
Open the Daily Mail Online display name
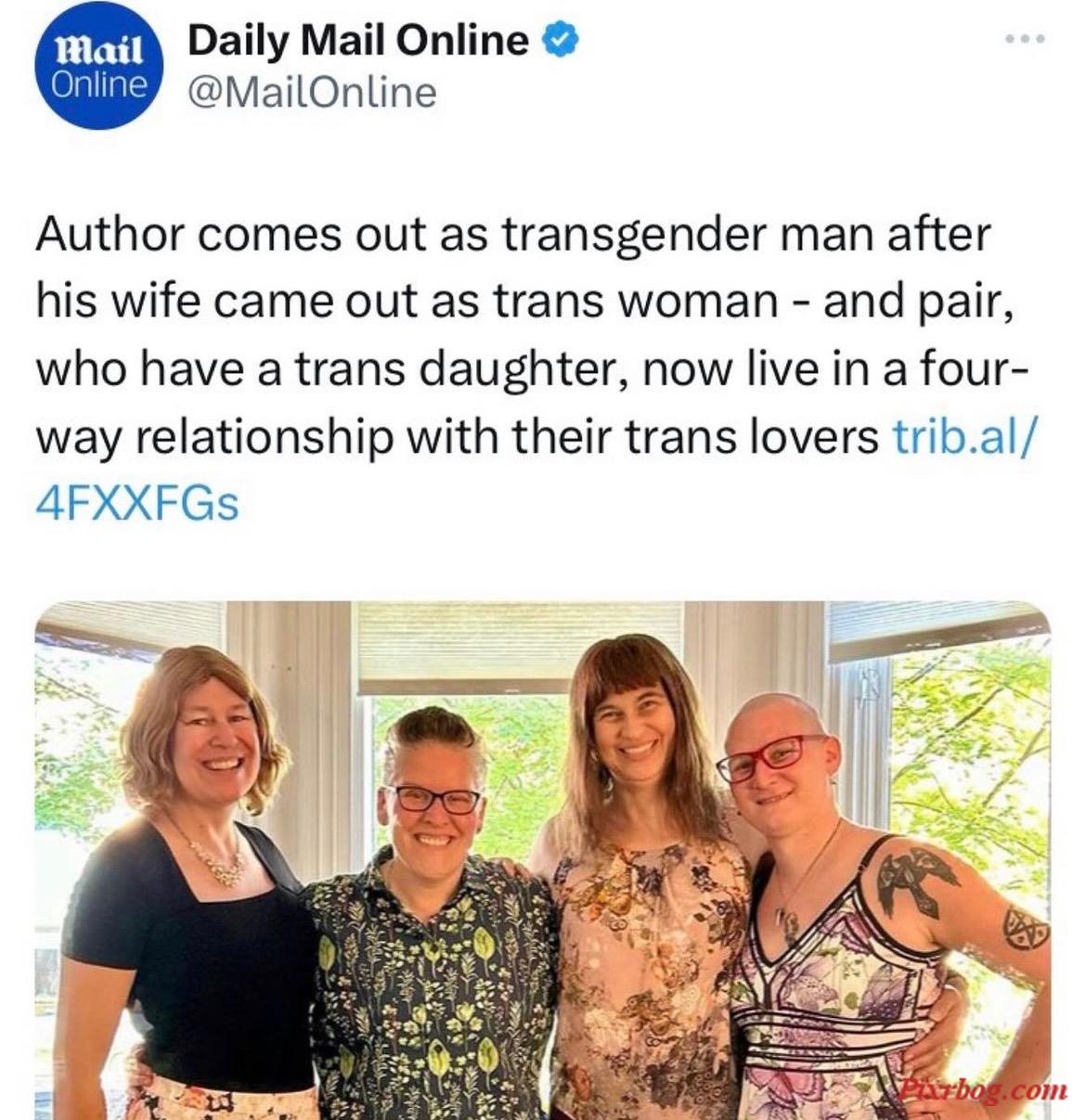[358, 41]
